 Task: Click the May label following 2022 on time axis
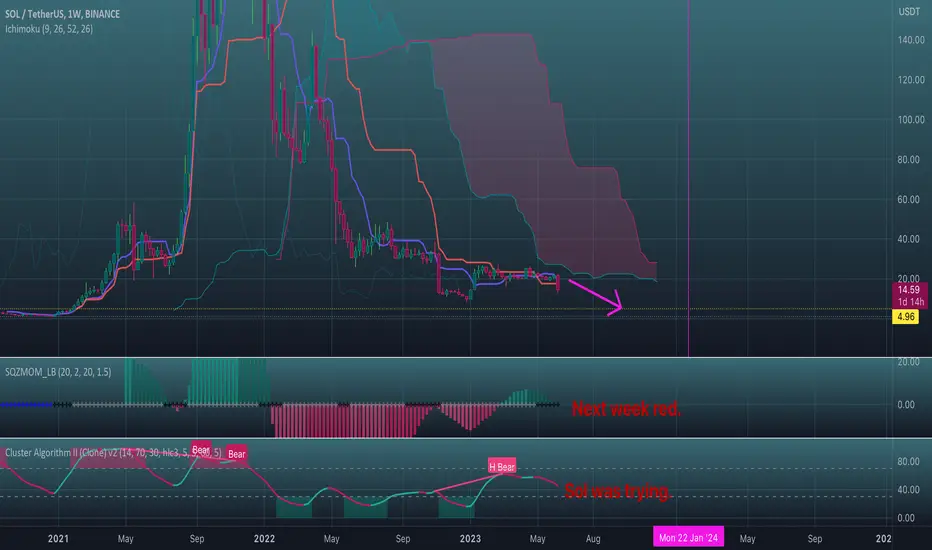pyautogui.click(x=332, y=539)
